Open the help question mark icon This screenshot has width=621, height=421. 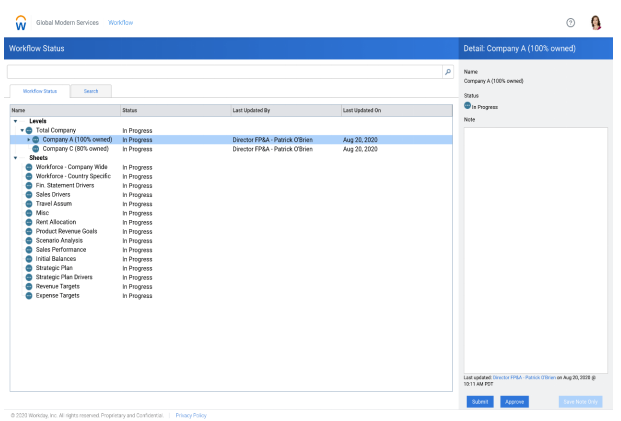coord(570,23)
